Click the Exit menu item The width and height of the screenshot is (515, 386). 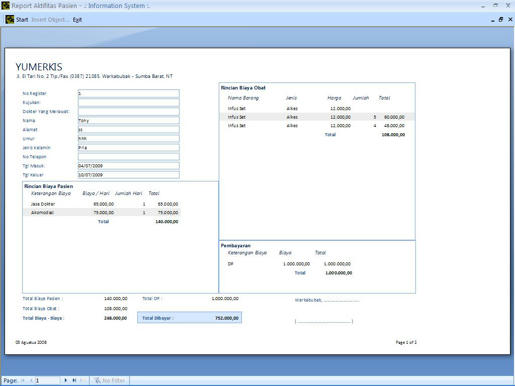(x=77, y=20)
